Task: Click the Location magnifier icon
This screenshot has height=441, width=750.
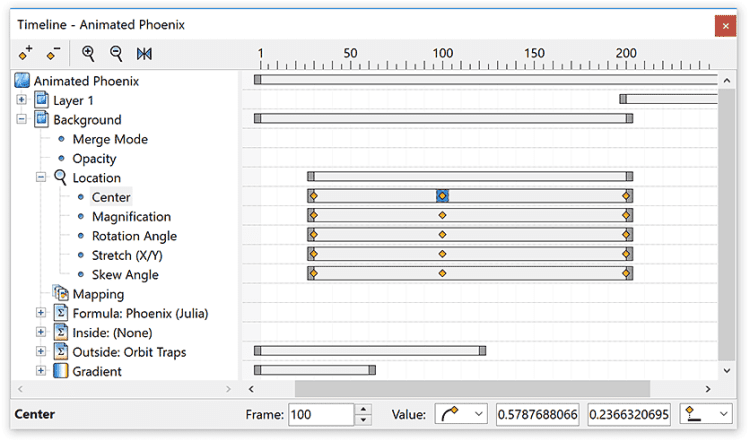Action: [x=60, y=177]
